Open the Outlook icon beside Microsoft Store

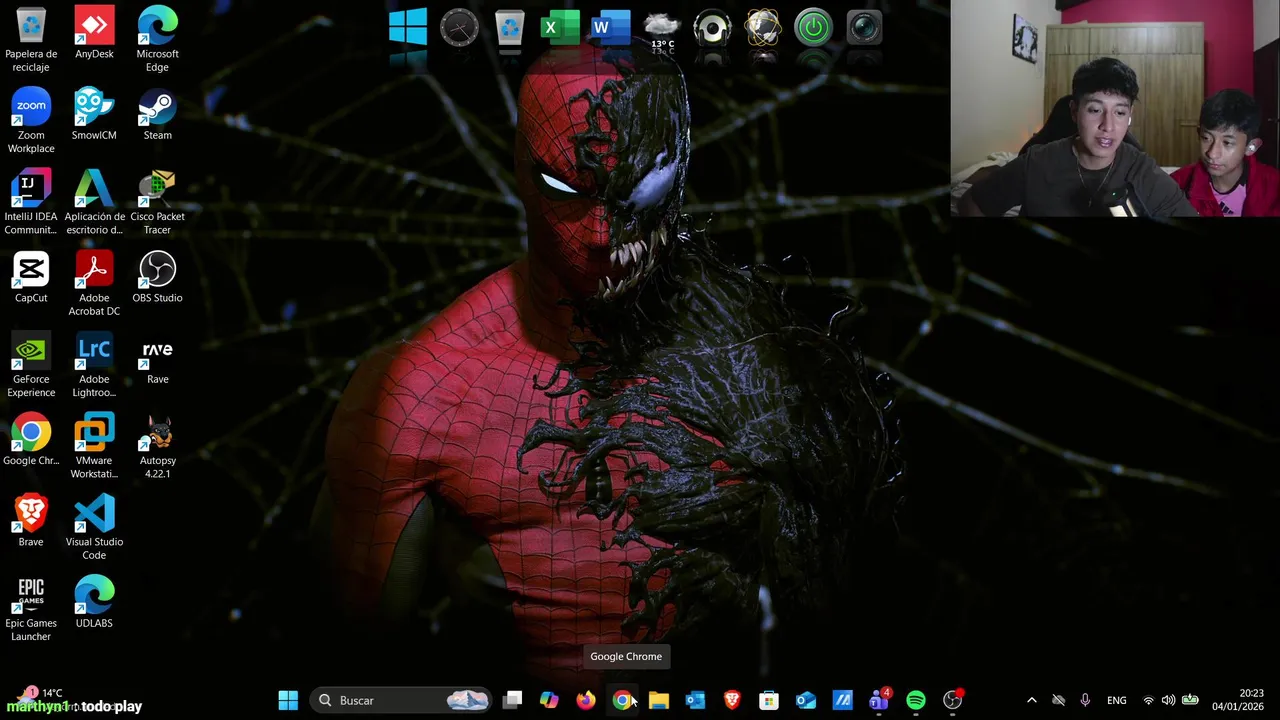806,700
